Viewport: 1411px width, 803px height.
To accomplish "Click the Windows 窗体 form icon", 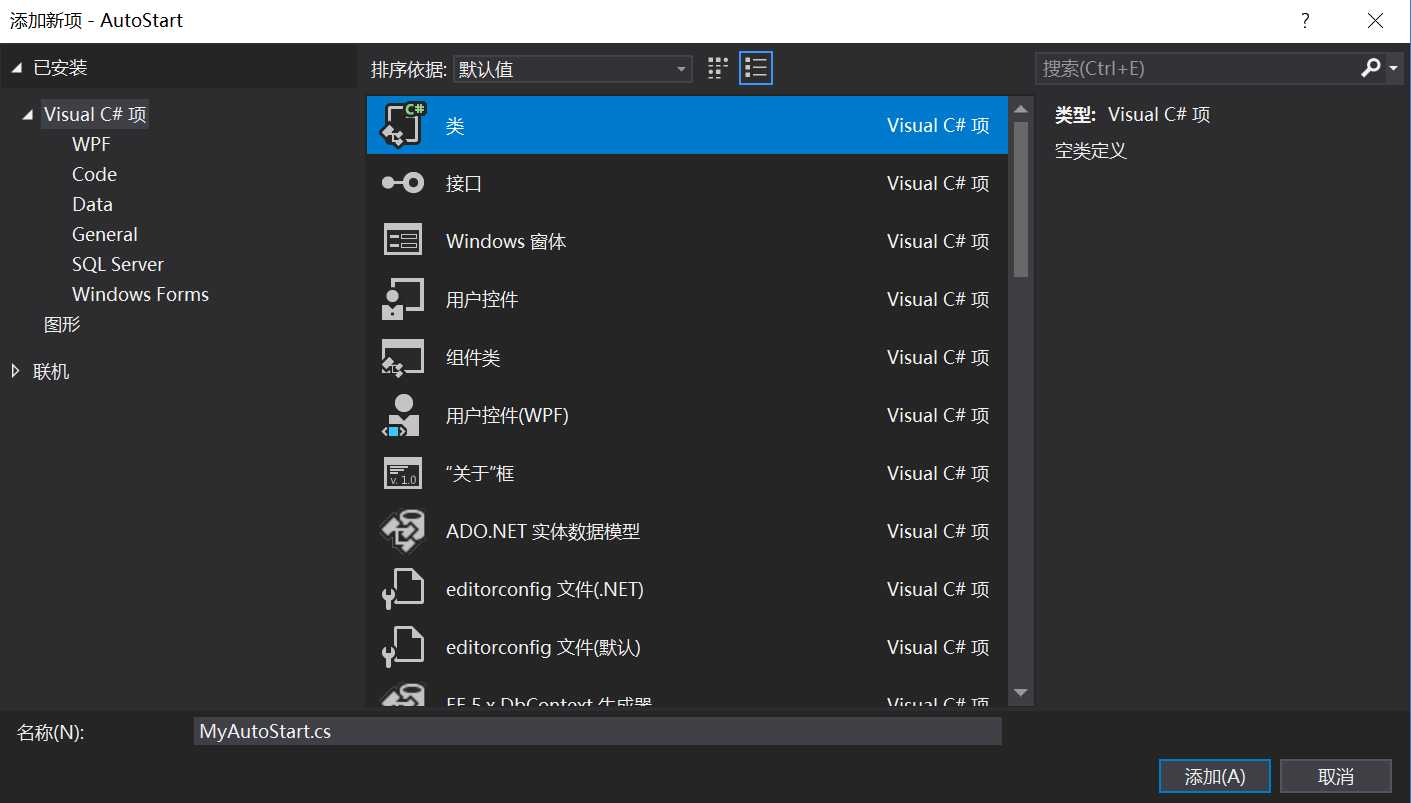I will 403,241.
